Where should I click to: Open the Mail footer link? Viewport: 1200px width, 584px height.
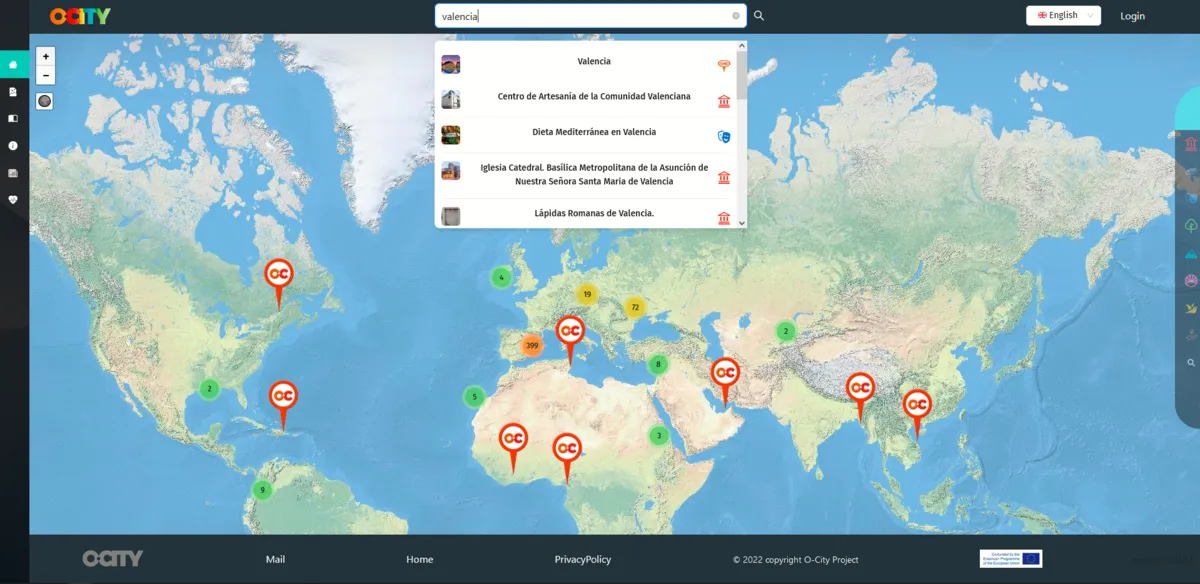(276, 559)
